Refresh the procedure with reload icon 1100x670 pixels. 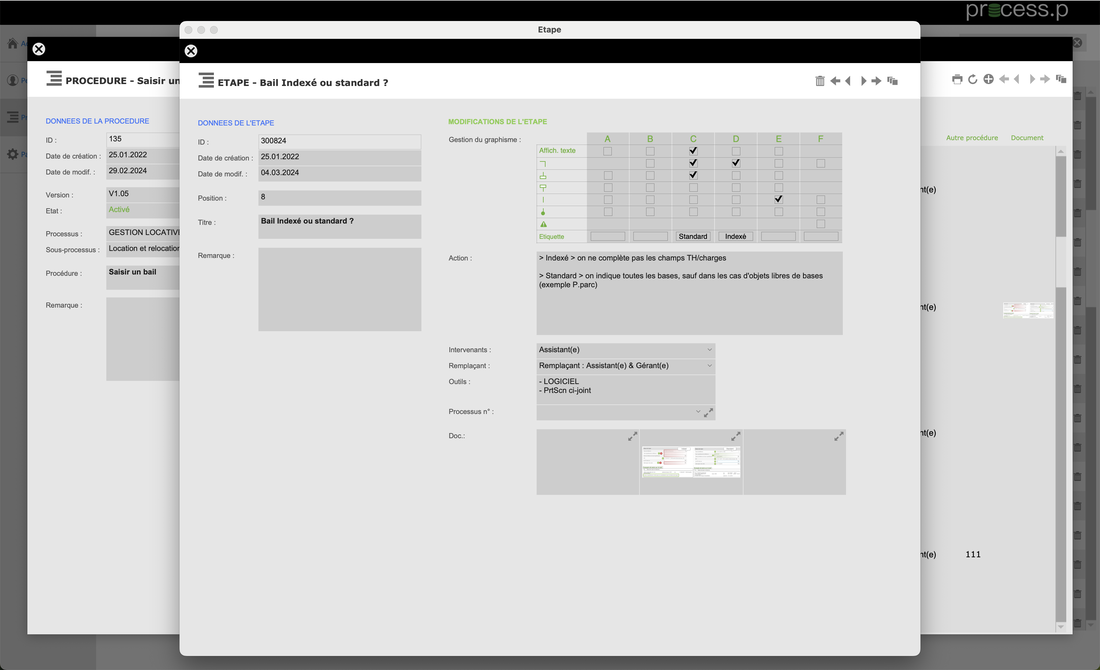[x=972, y=79]
